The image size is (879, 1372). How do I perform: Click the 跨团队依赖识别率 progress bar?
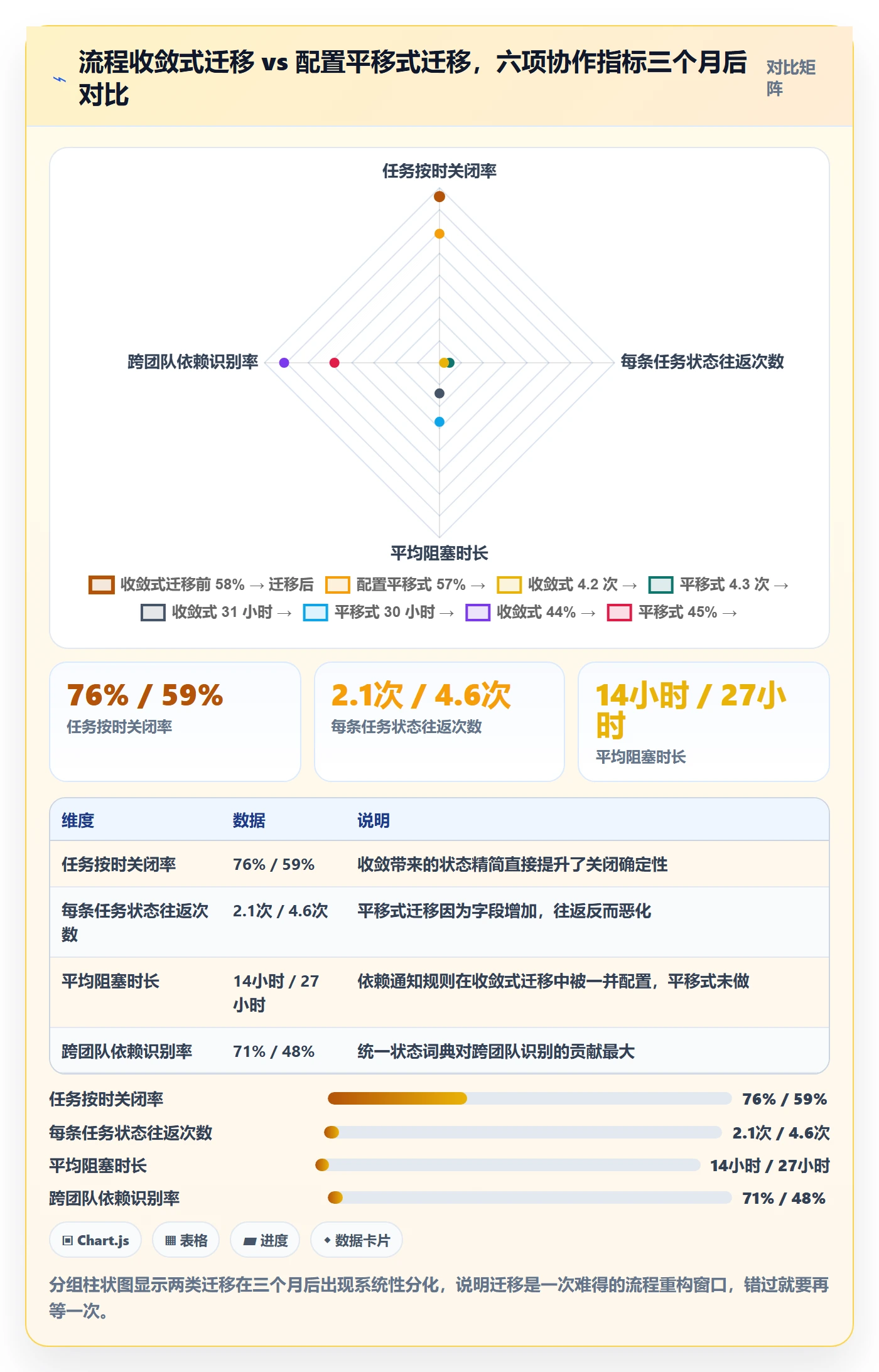tap(529, 1198)
